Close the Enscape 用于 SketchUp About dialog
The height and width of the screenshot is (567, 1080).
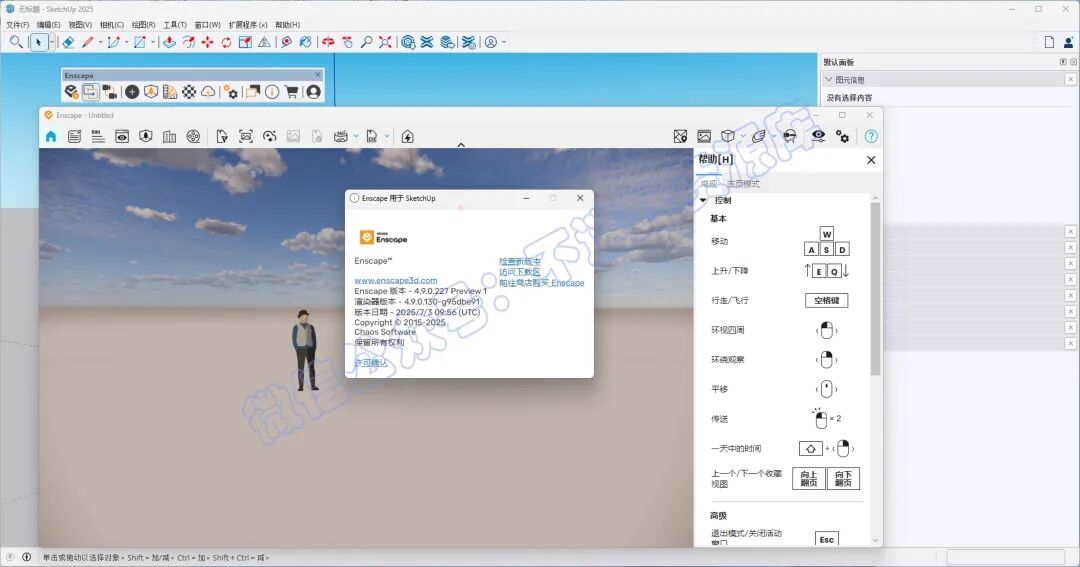580,198
